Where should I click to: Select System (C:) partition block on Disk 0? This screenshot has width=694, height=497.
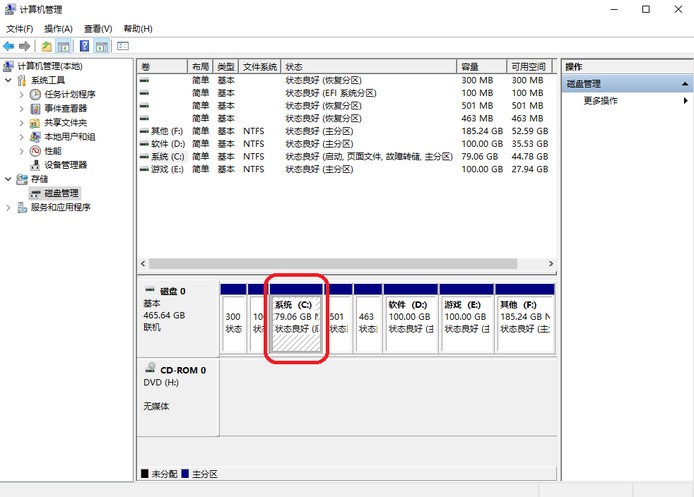click(x=297, y=319)
